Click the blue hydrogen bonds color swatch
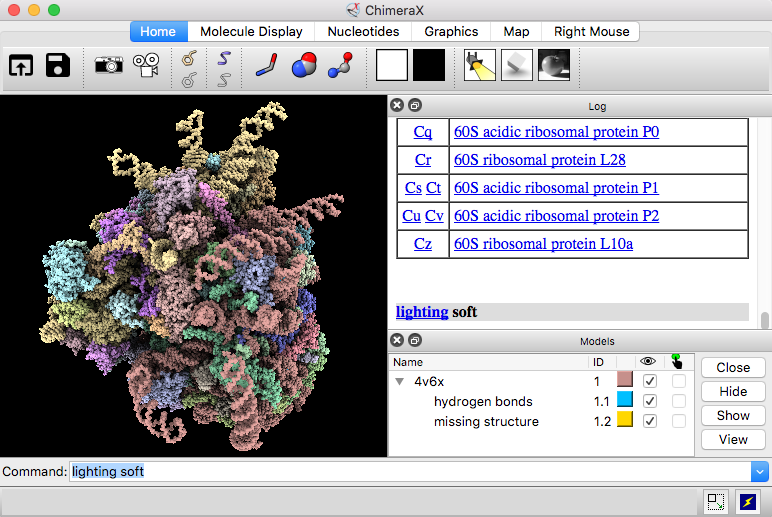Image resolution: width=772 pixels, height=517 pixels. pyautogui.click(x=625, y=401)
